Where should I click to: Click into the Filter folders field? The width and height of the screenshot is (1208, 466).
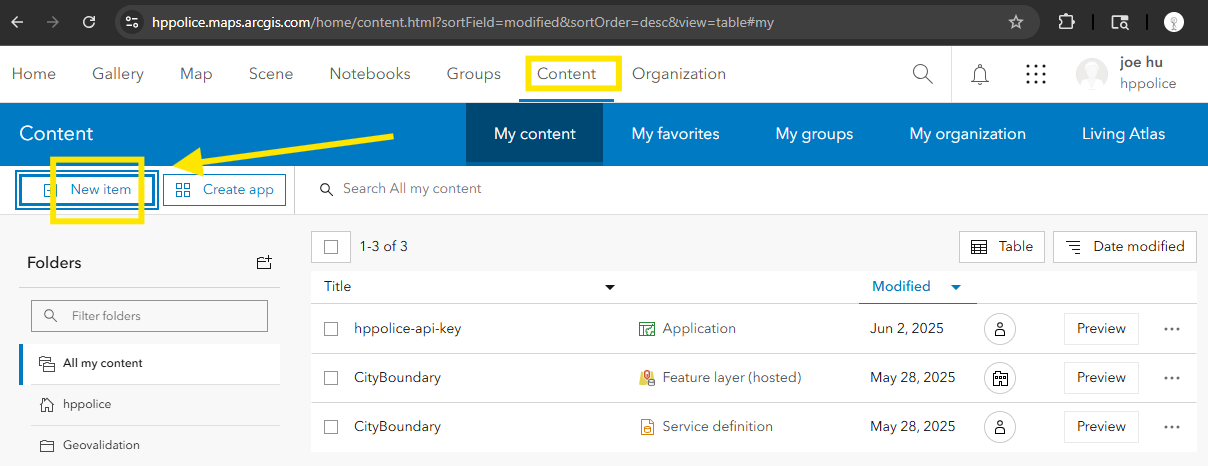(150, 316)
